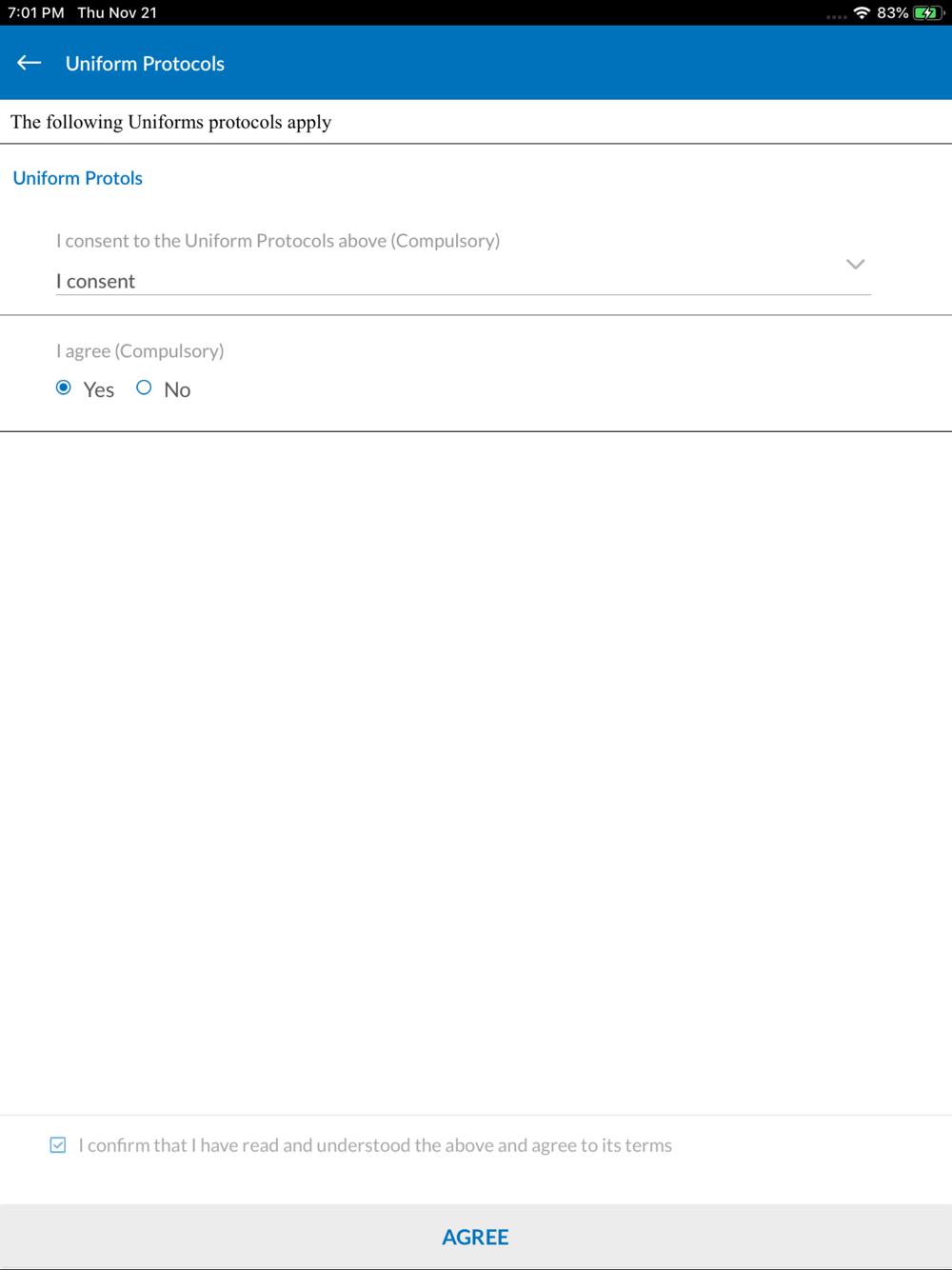Tap the Wi-Fi status icon
Image resolution: width=952 pixels, height=1270 pixels.
(862, 13)
